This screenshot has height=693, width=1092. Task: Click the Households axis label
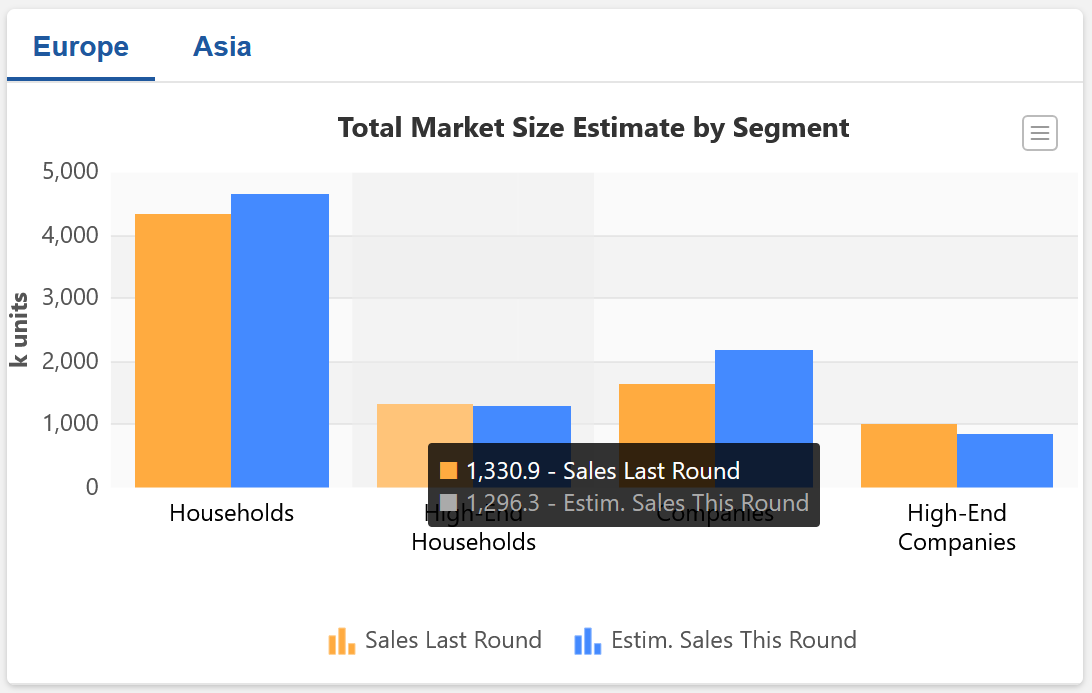(232, 513)
